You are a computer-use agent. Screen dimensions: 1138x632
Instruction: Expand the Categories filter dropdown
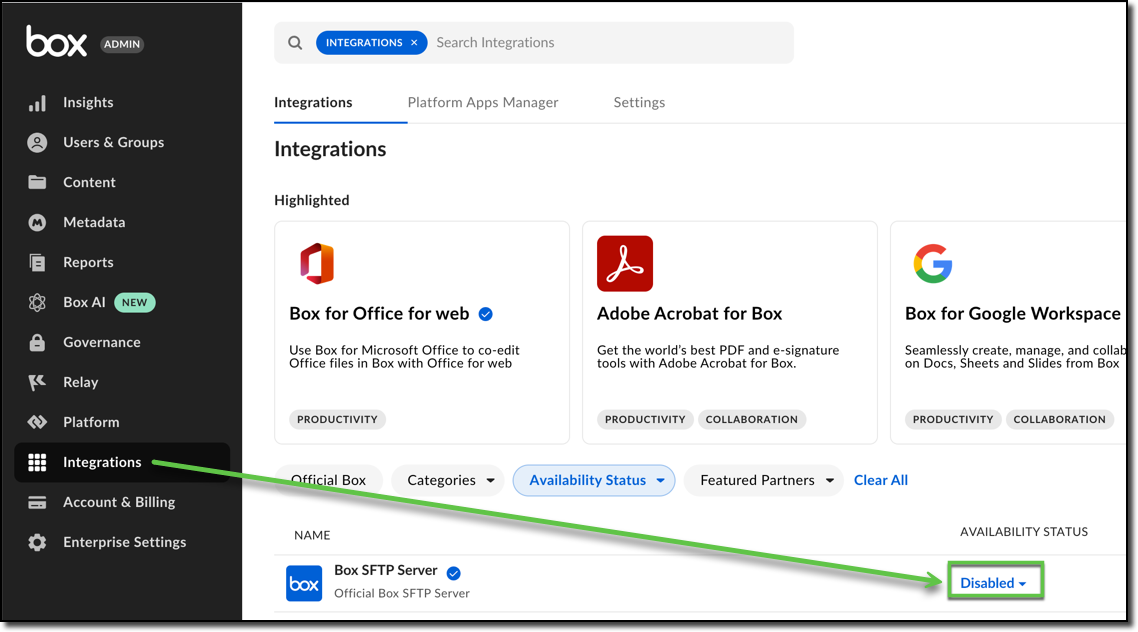pyautogui.click(x=449, y=480)
